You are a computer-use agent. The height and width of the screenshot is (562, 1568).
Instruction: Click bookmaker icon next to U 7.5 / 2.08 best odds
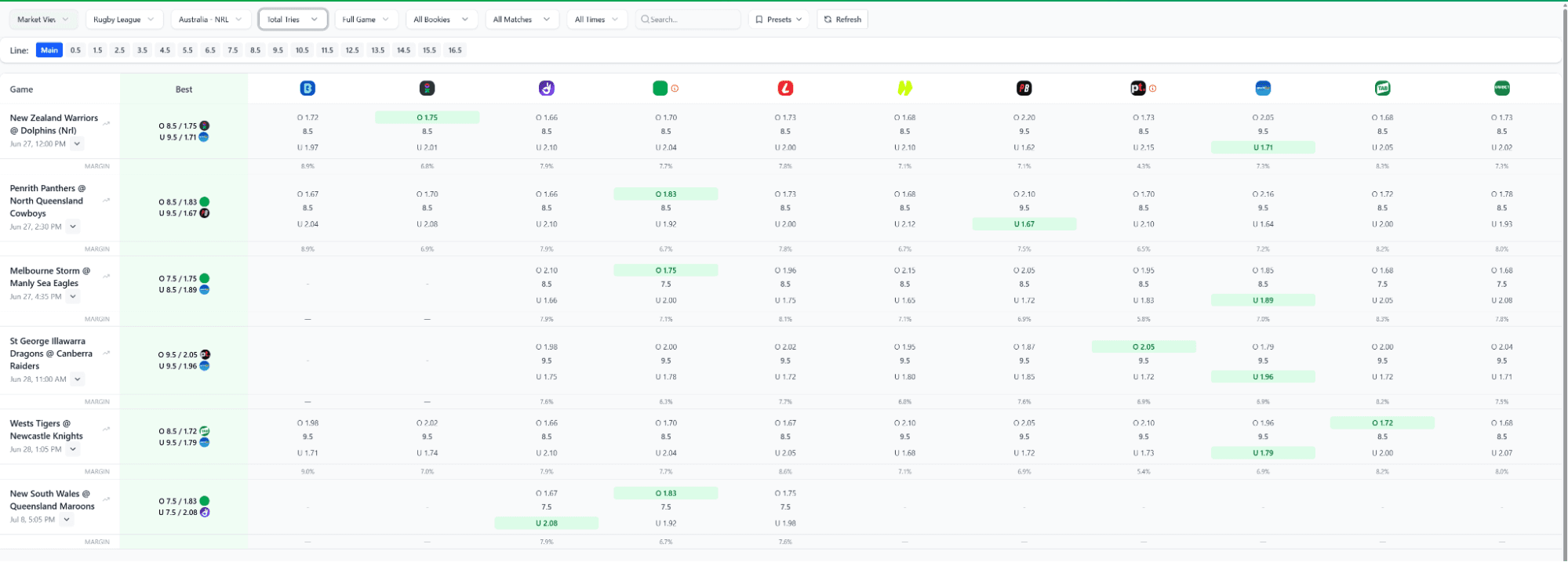[x=205, y=513]
